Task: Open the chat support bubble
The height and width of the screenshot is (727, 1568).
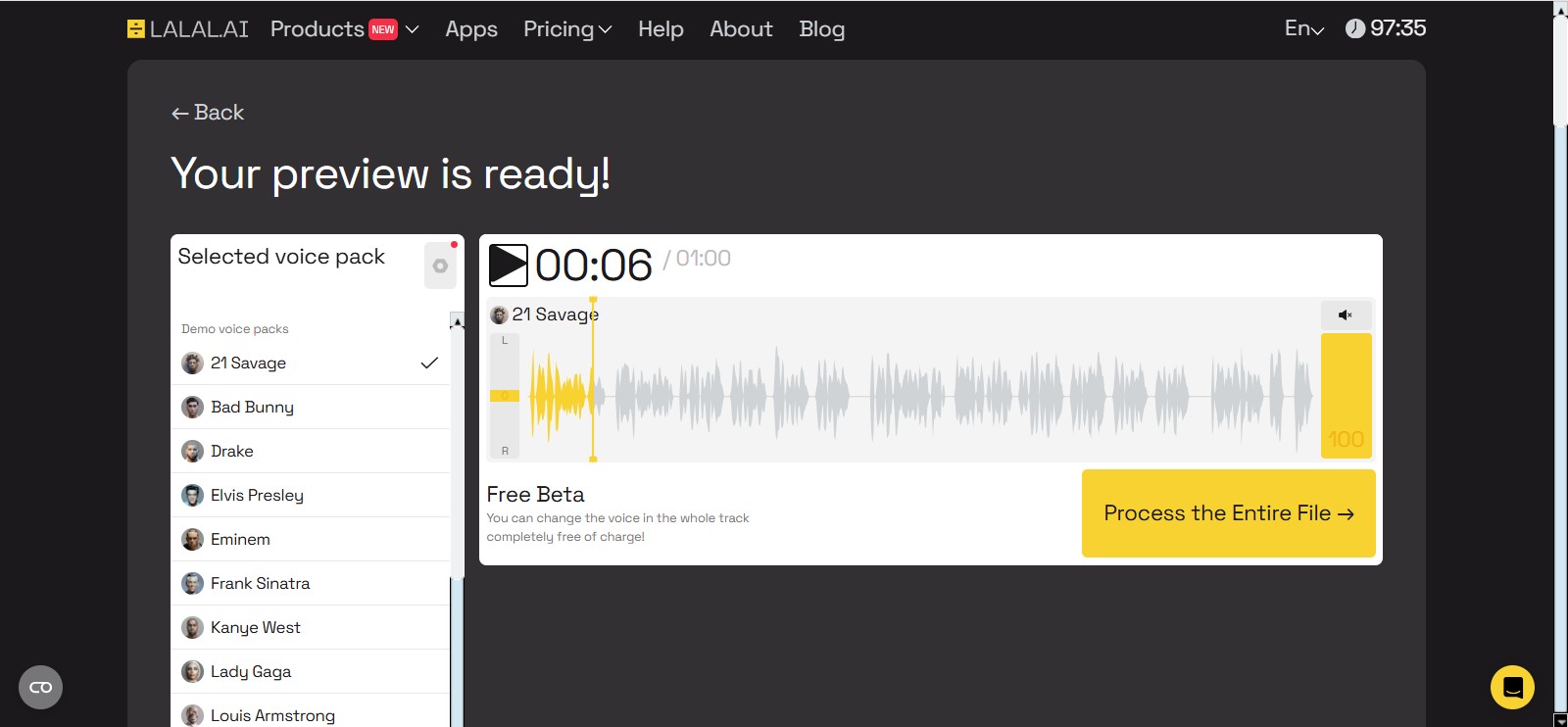Action: click(x=1512, y=687)
